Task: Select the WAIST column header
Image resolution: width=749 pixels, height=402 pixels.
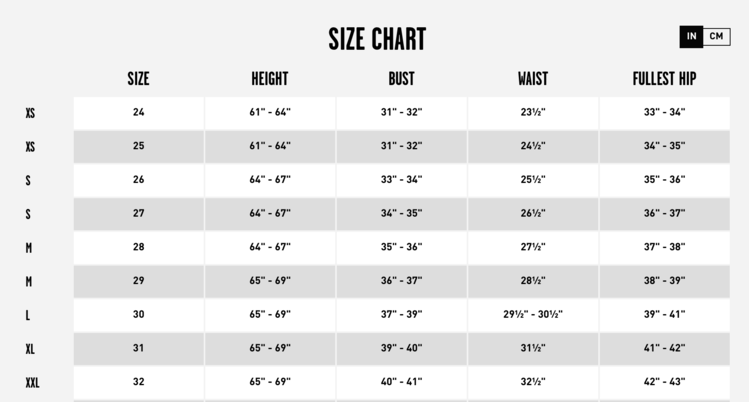Action: (533, 78)
